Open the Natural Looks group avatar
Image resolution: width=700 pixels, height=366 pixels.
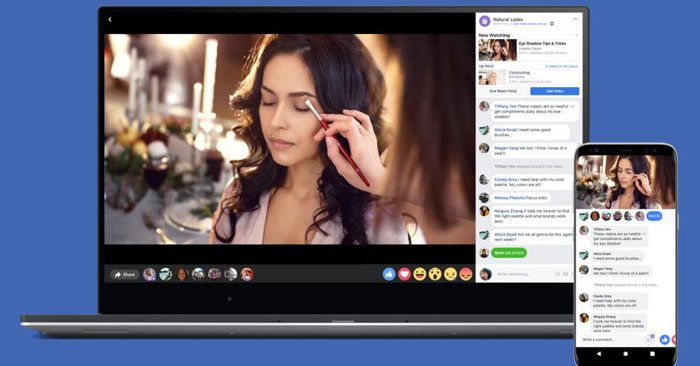(484, 21)
